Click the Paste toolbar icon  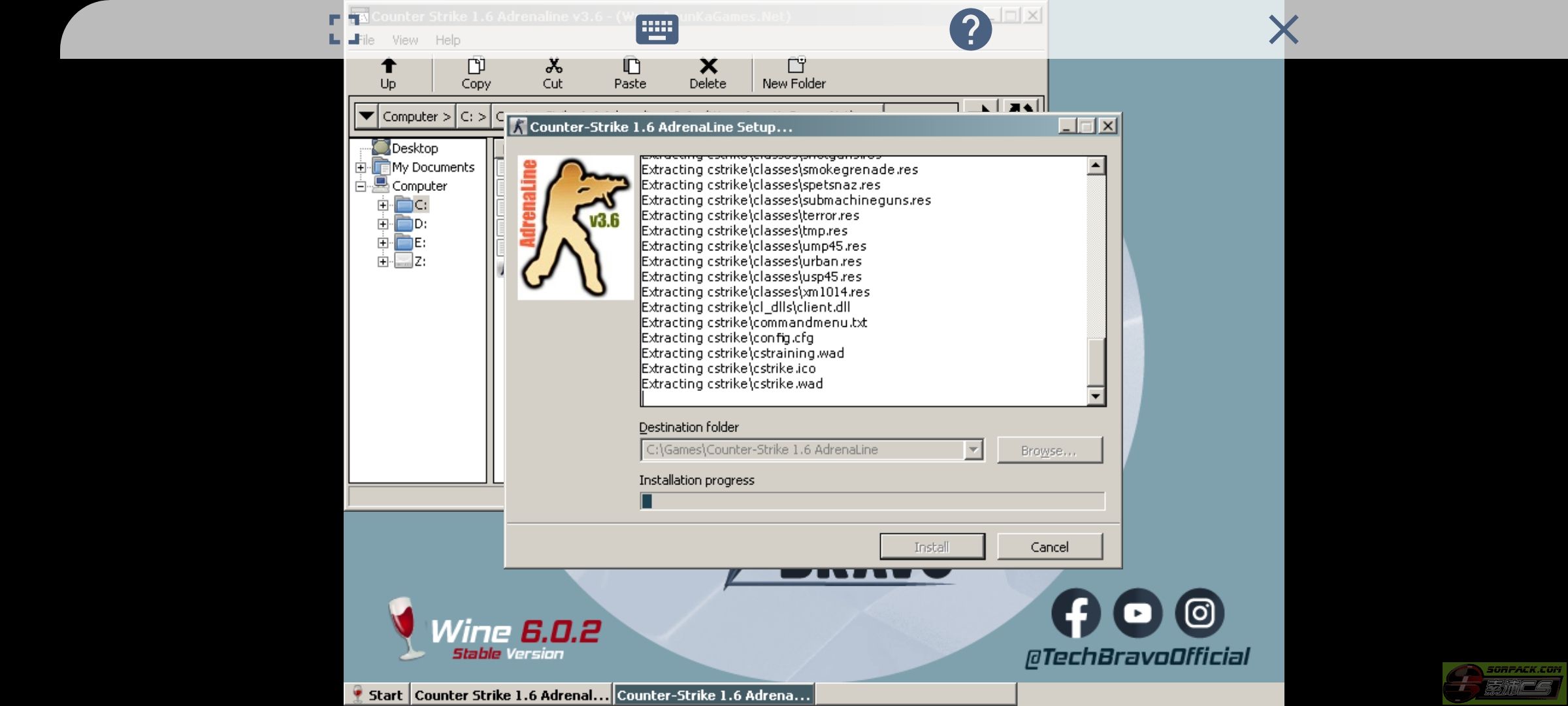point(630,67)
